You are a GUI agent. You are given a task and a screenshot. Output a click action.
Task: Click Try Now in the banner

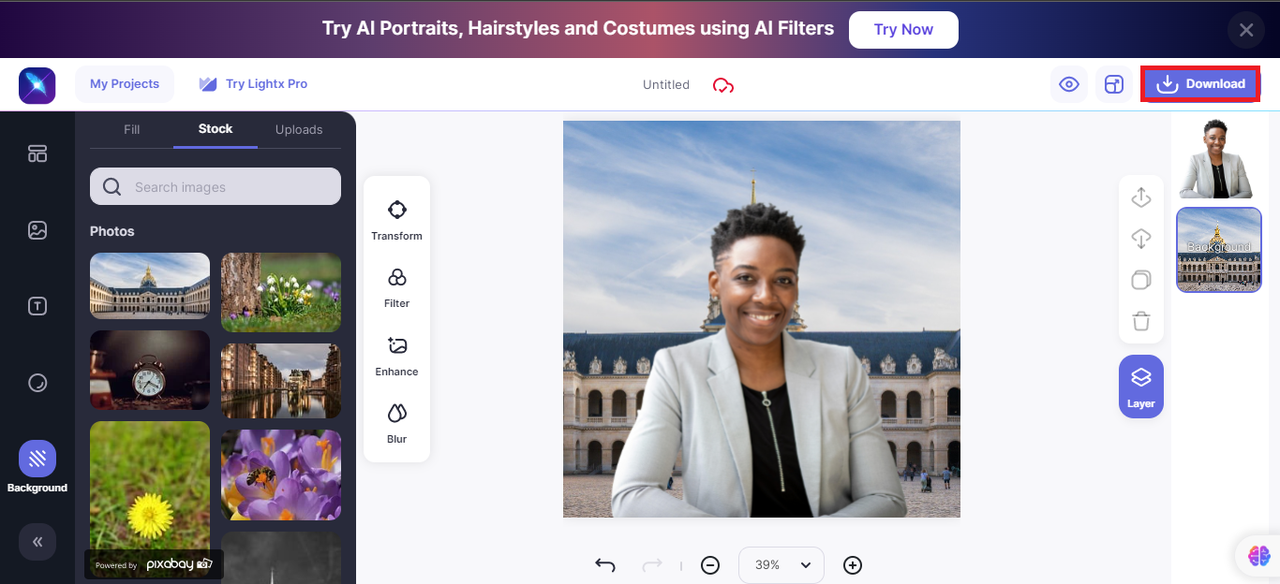(903, 30)
